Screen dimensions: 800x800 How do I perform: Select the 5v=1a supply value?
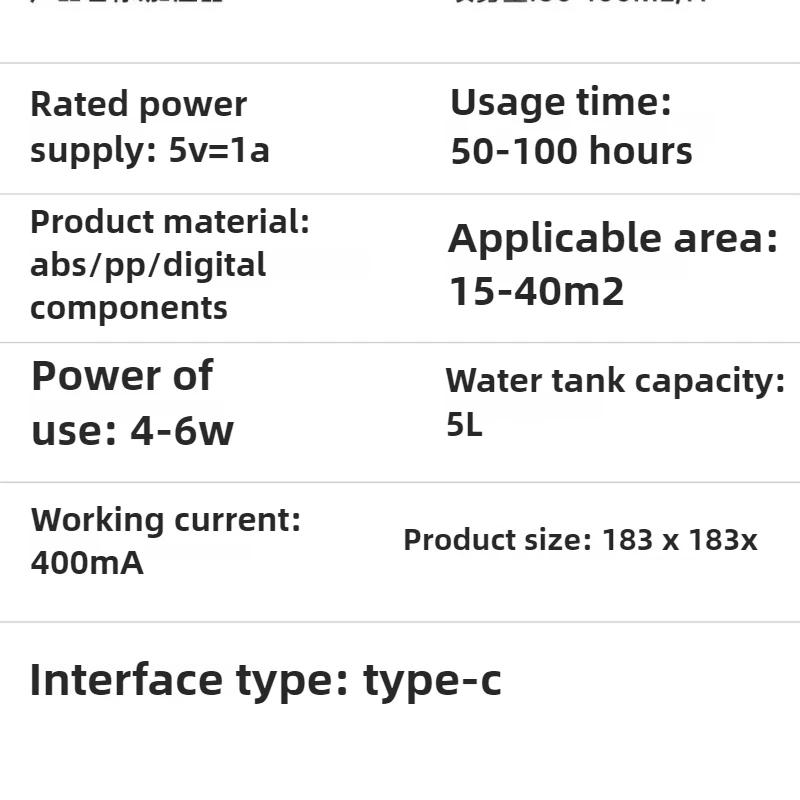(219, 151)
